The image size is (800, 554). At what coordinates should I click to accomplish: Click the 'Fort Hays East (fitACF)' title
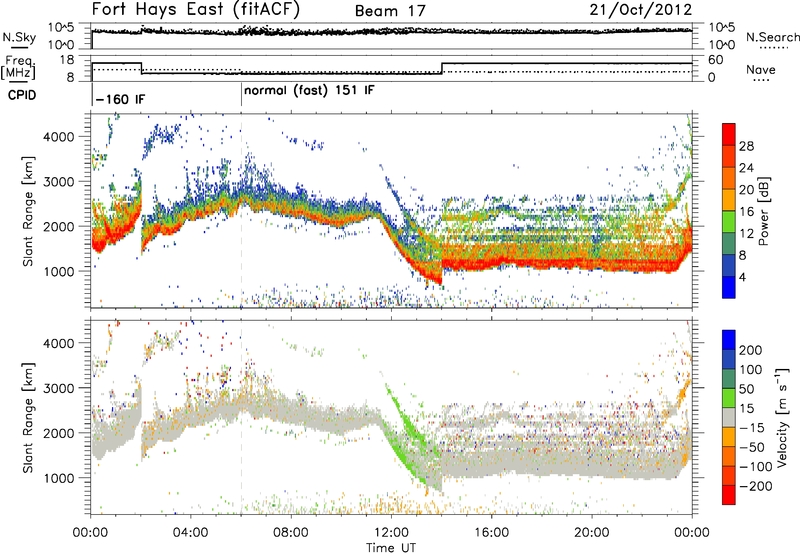pyautogui.click(x=195, y=9)
